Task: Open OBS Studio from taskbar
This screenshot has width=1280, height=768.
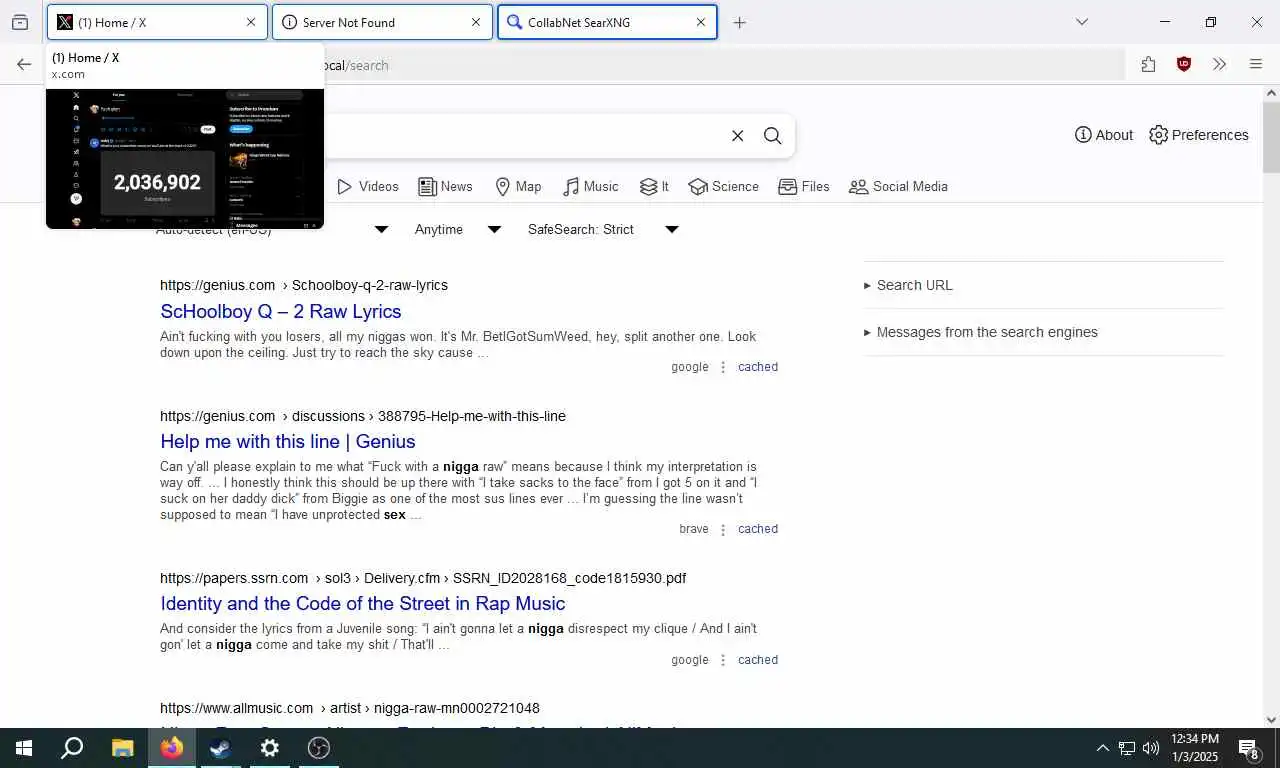Action: (318, 748)
